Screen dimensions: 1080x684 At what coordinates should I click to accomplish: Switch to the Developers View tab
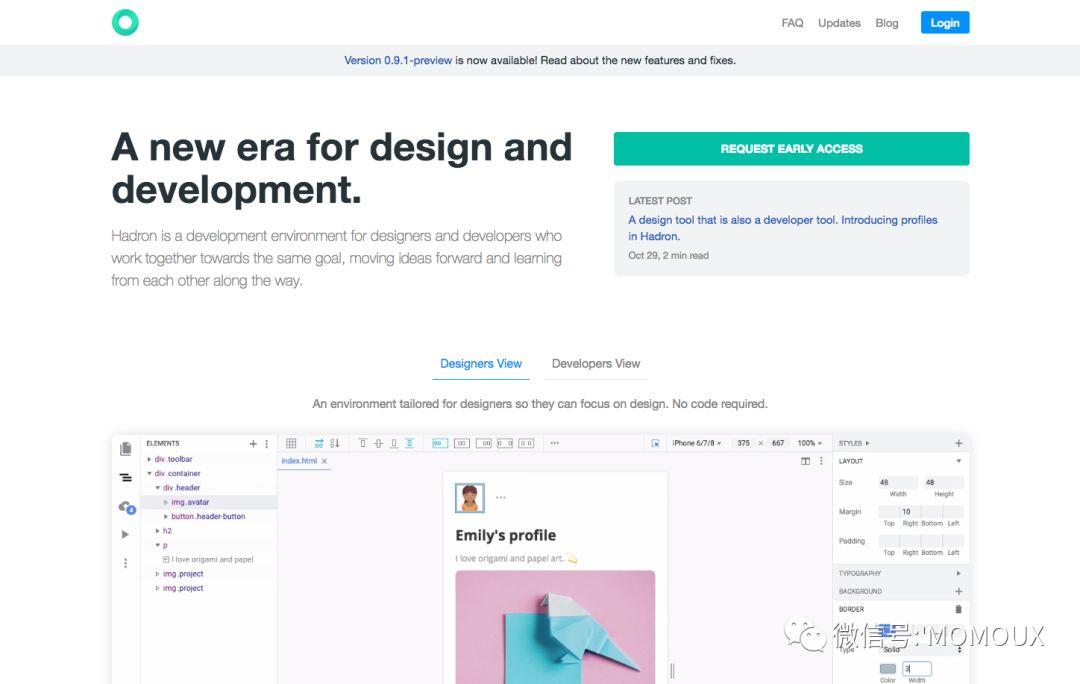tap(596, 364)
